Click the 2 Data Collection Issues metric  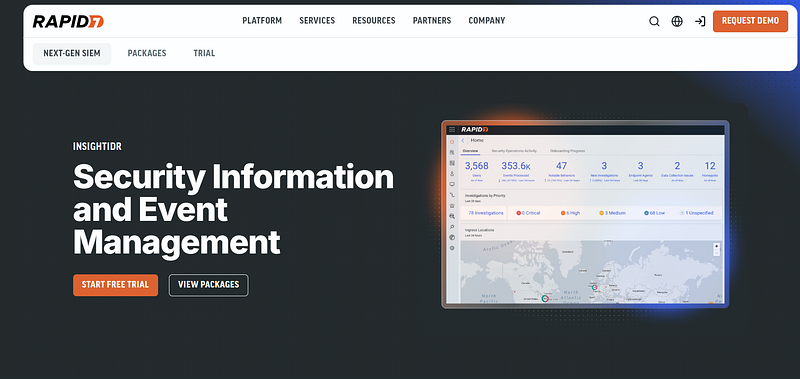(x=677, y=171)
